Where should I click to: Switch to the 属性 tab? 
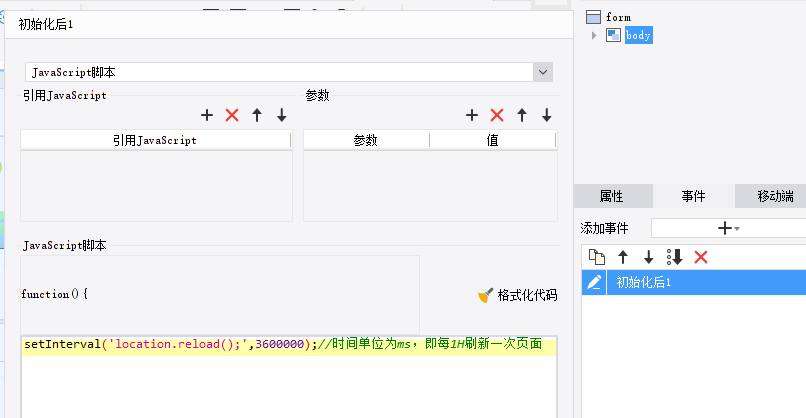612,196
